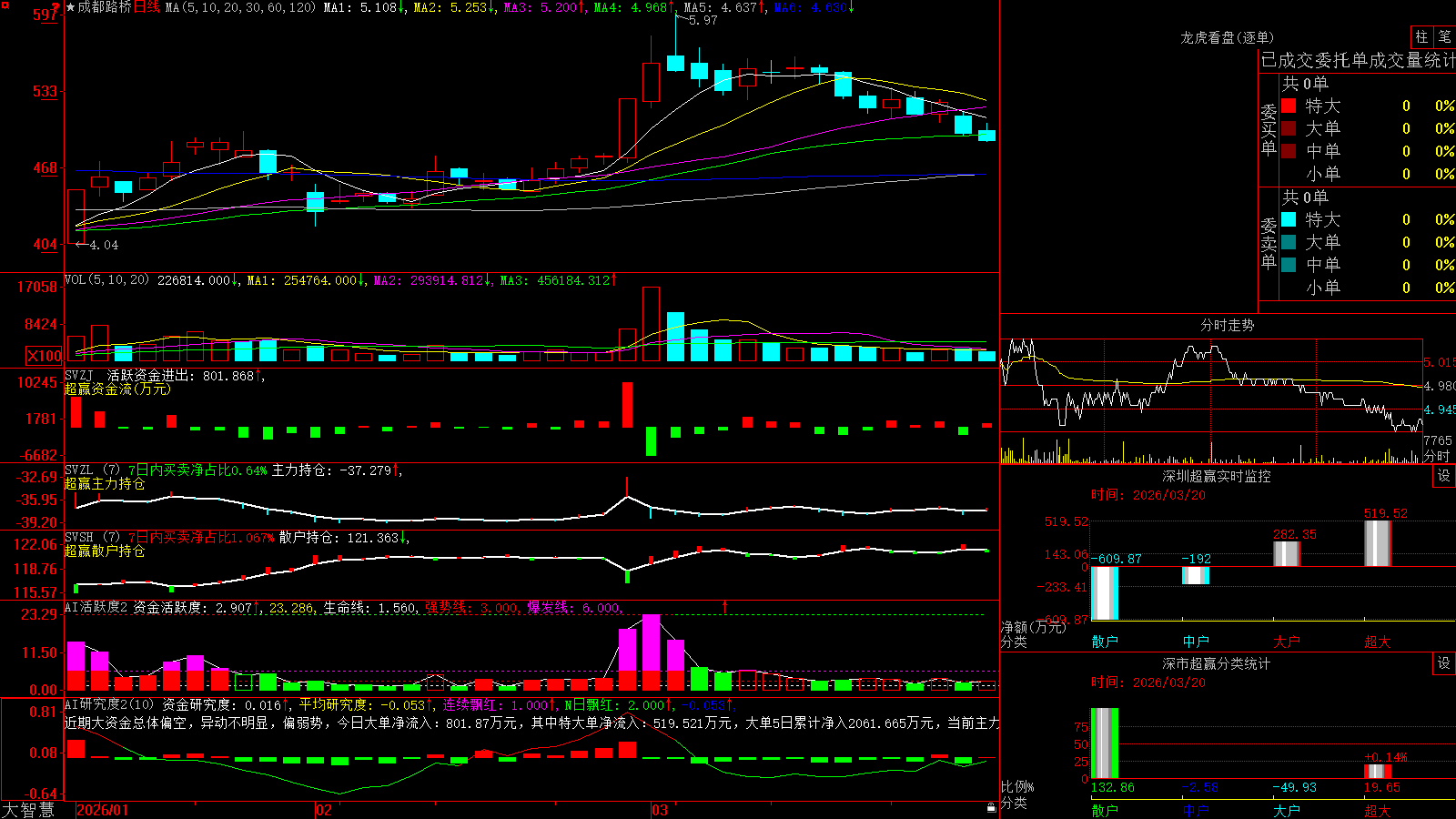The height and width of the screenshot is (819, 1456).
Task: Click the MA4: 4.968 value
Action: tap(630, 7)
